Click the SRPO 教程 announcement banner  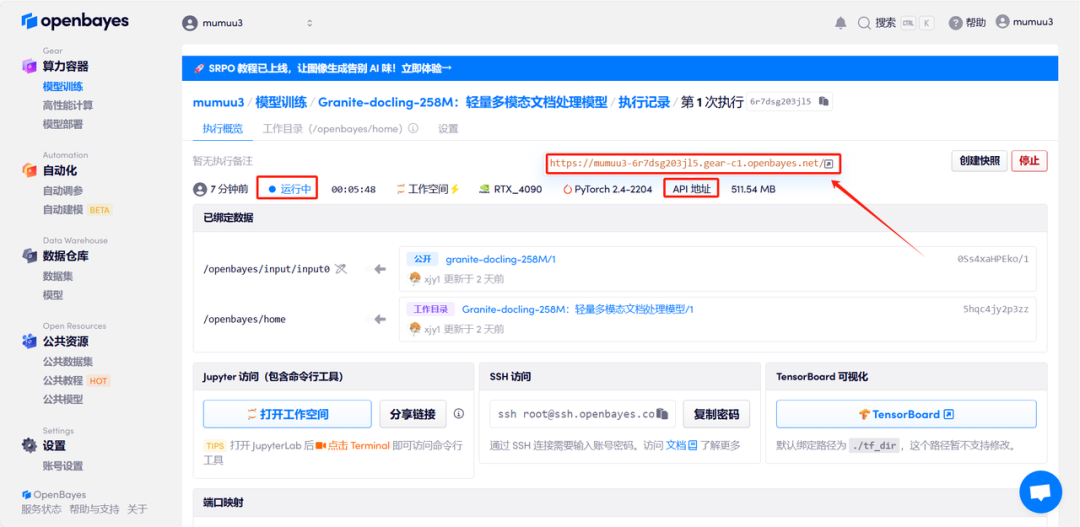point(620,68)
